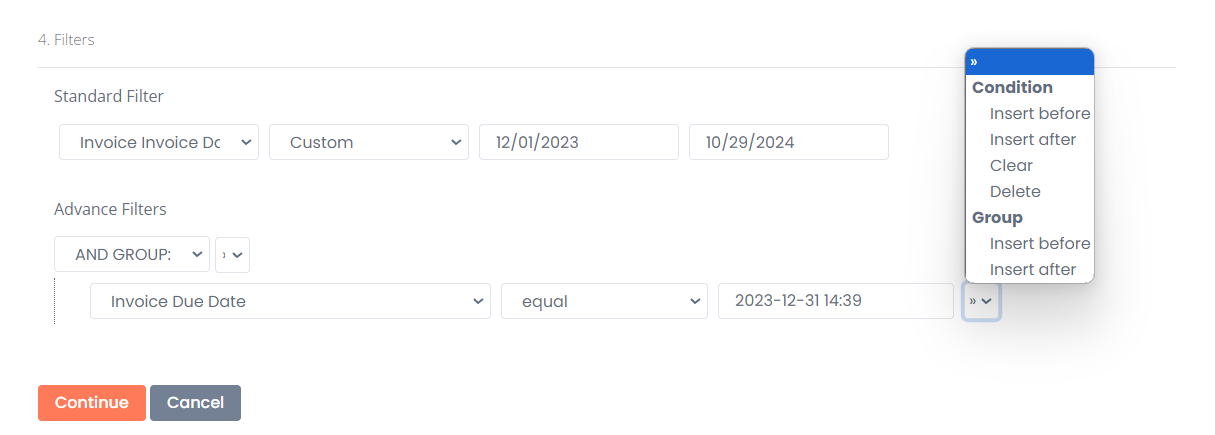Open the condition actions » dropdown beside the date value
The width and height of the screenshot is (1215, 435).
pyautogui.click(x=981, y=301)
